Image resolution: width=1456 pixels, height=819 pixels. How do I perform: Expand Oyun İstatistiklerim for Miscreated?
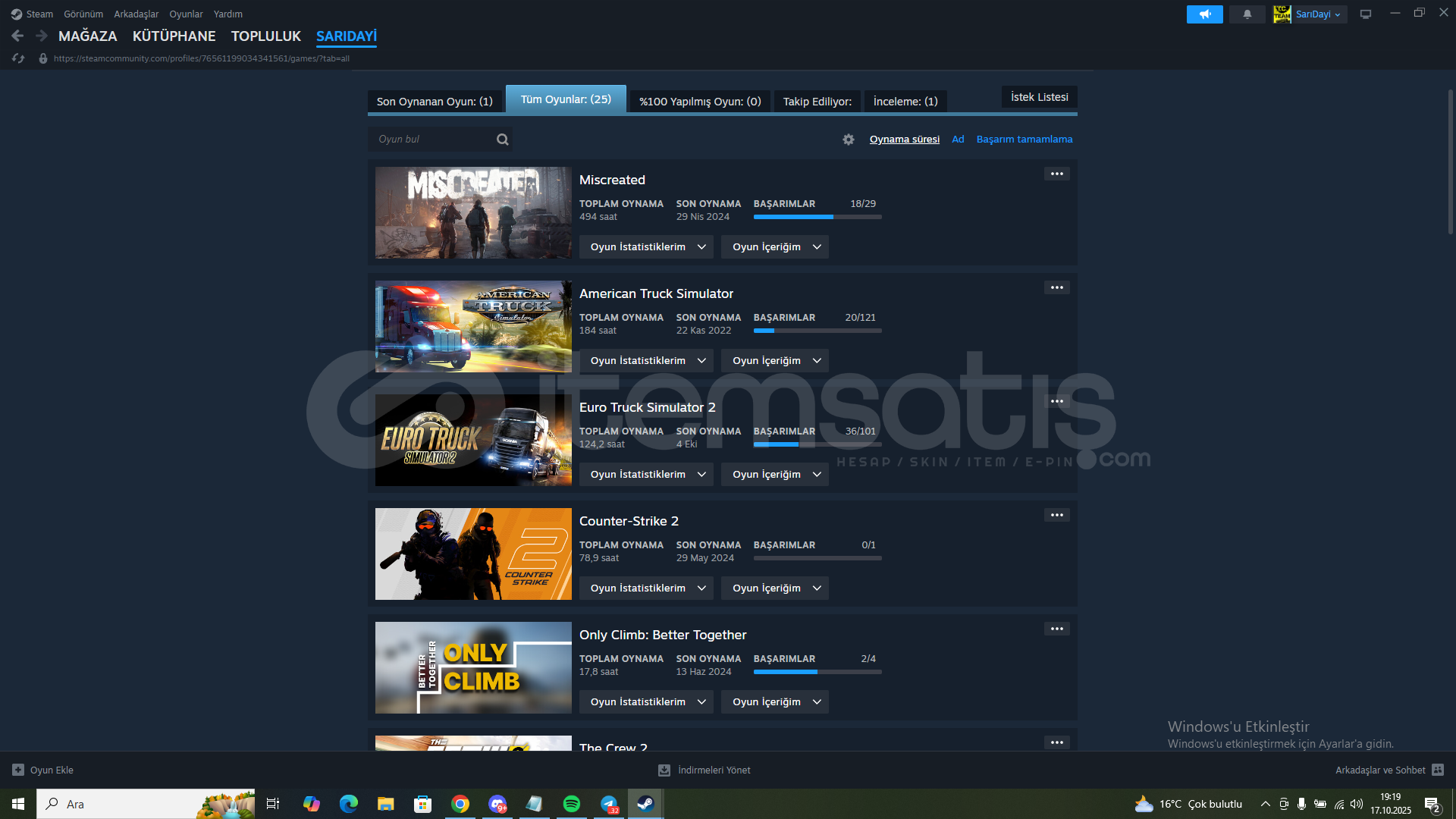tap(646, 247)
